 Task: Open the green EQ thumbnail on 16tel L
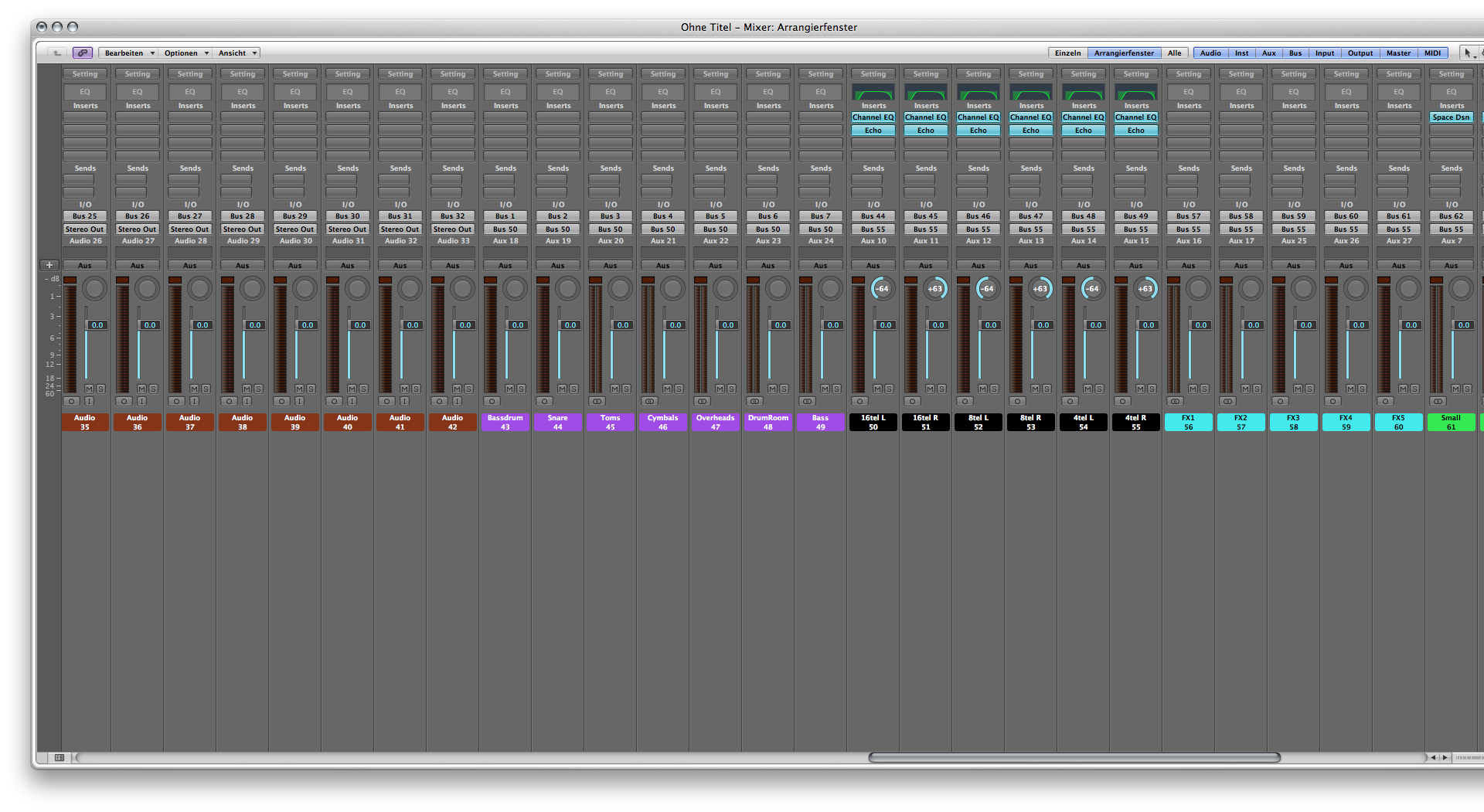[873, 93]
